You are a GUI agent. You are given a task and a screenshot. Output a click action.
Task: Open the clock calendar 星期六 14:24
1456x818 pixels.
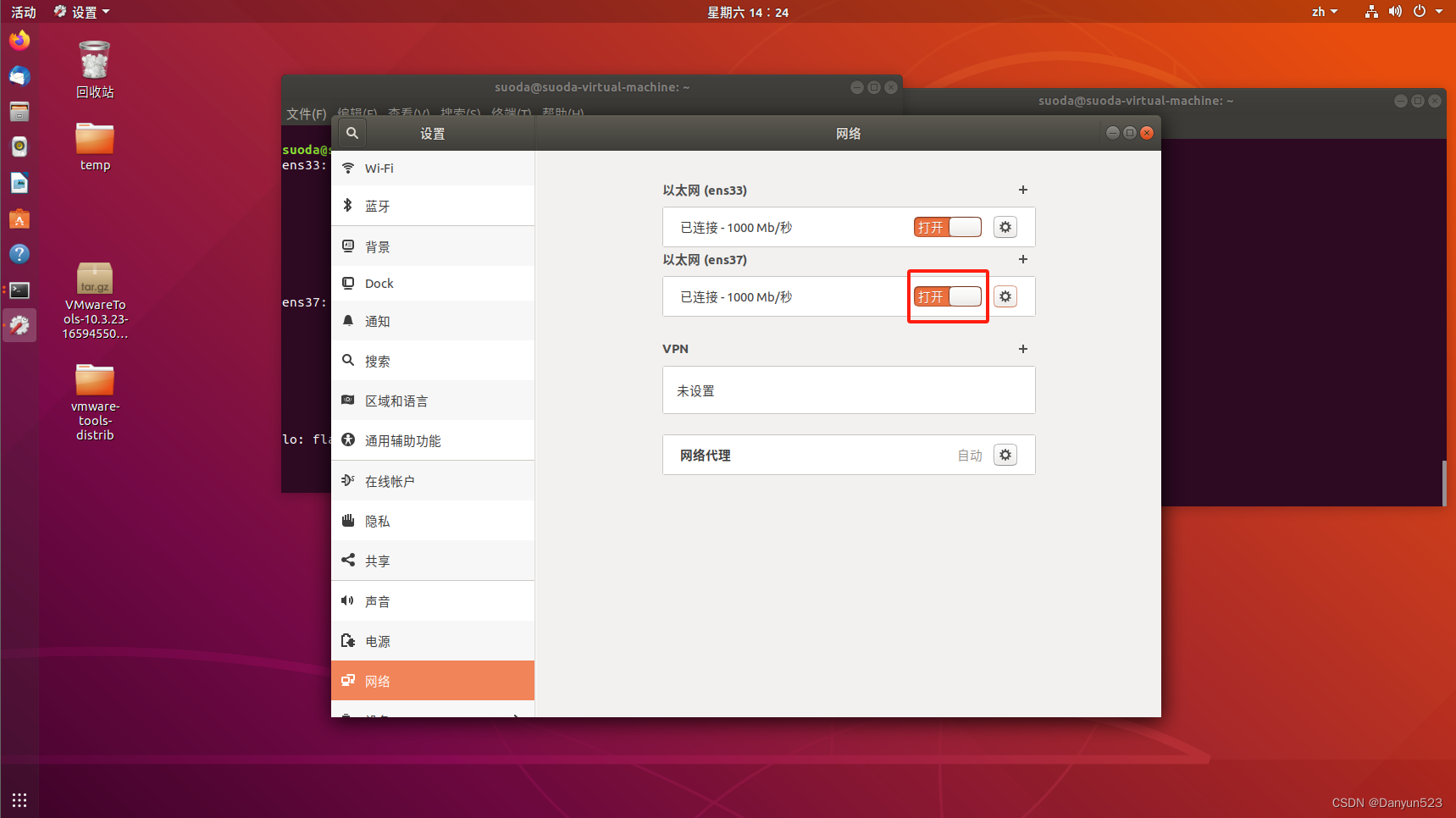click(x=748, y=12)
